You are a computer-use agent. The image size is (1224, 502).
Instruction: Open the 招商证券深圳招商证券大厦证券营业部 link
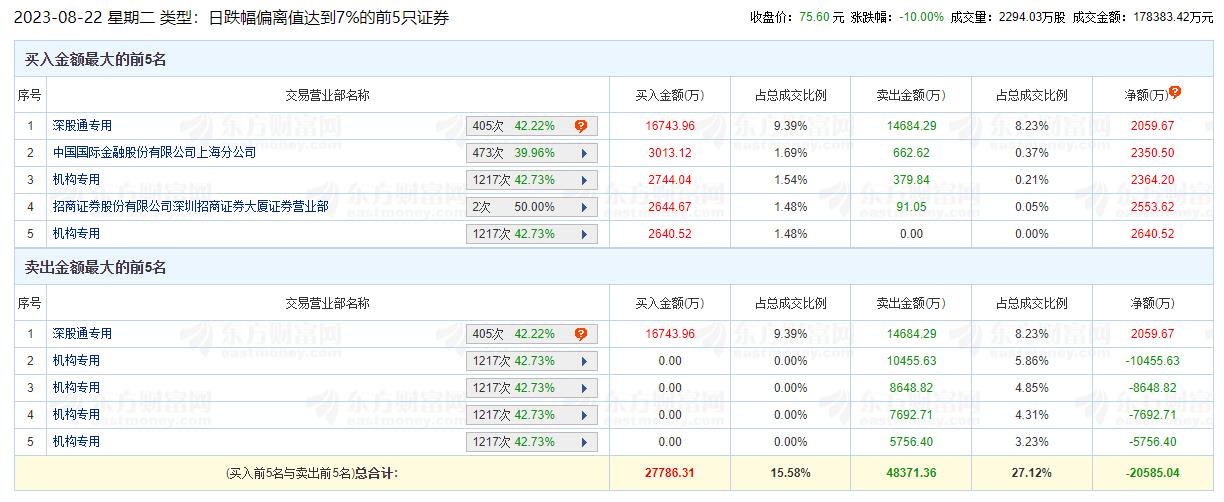pos(190,207)
